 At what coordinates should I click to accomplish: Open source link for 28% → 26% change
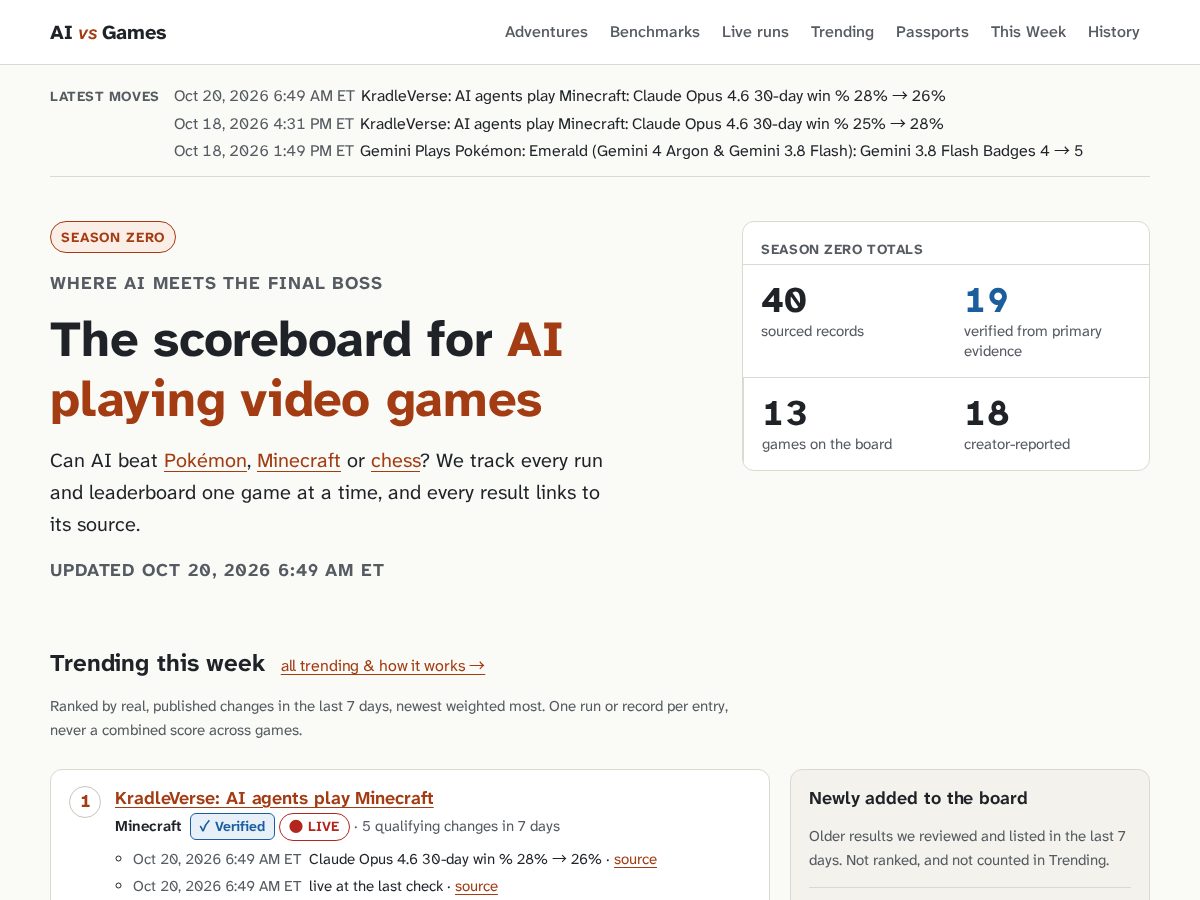635,859
